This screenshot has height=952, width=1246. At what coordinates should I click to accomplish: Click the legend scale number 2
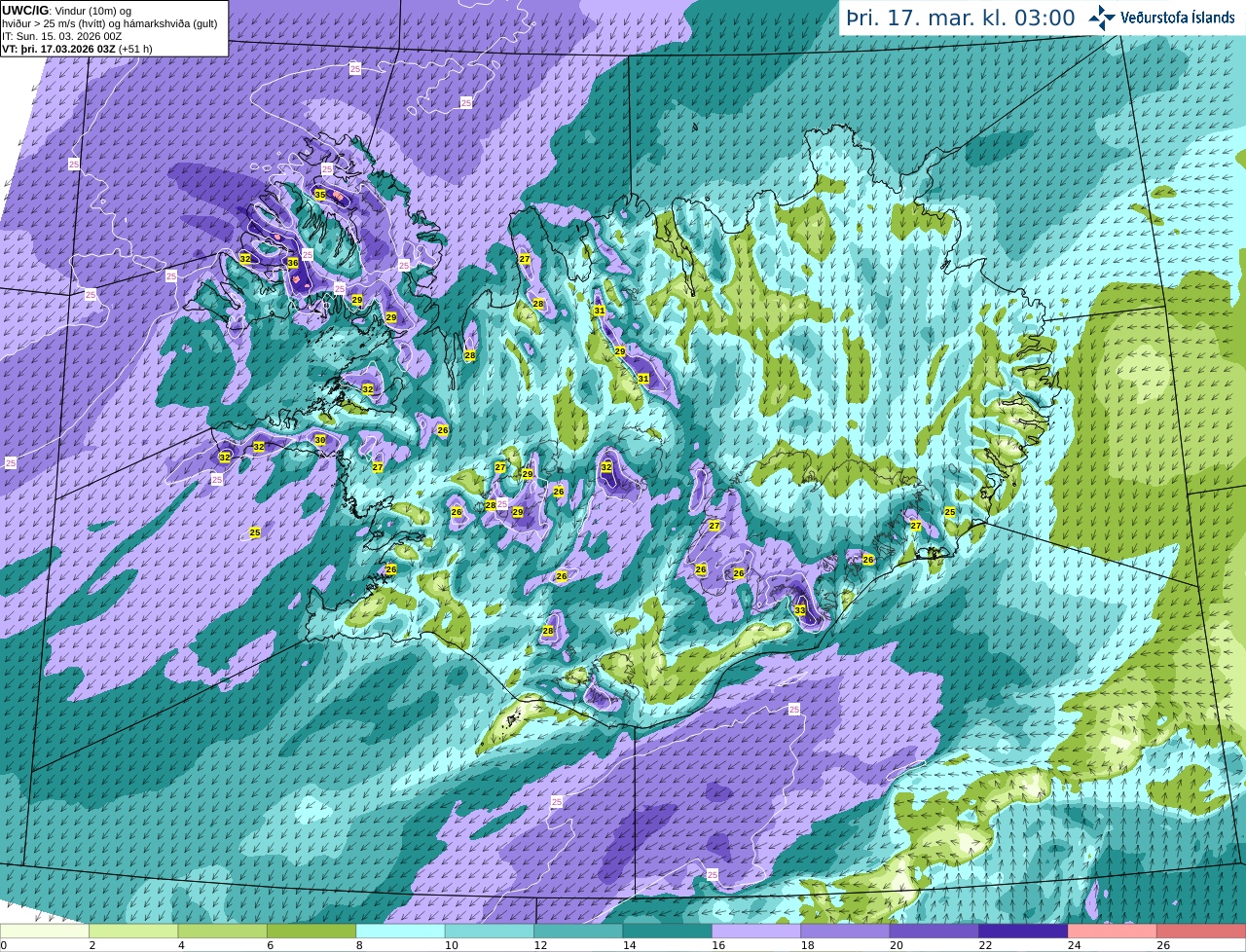92,945
